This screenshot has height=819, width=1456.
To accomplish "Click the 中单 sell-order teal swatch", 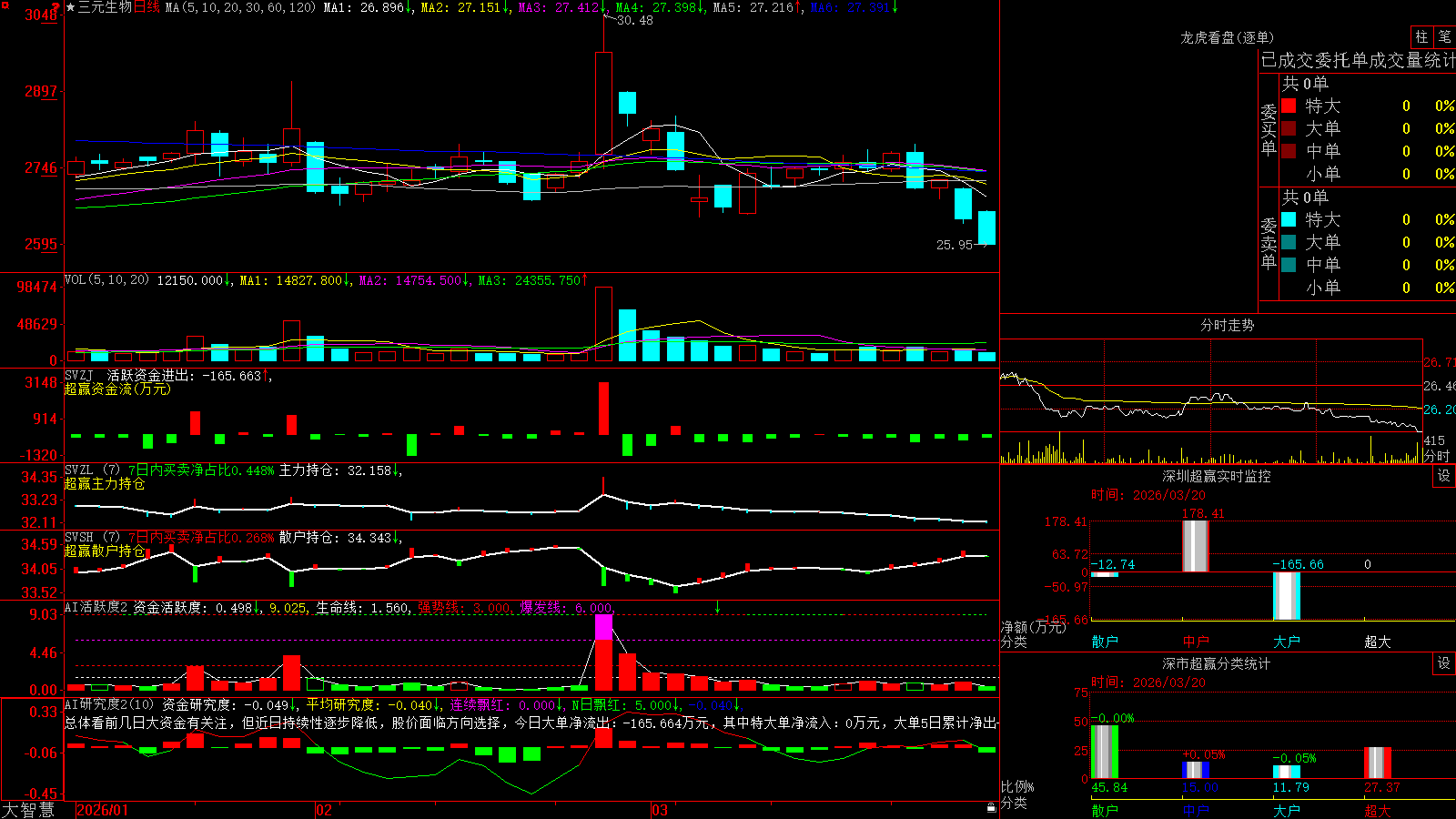I will pos(1289,265).
